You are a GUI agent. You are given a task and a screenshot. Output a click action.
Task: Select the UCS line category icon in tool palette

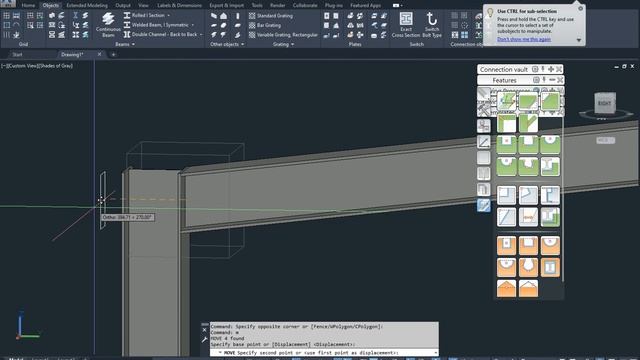coord(484,142)
